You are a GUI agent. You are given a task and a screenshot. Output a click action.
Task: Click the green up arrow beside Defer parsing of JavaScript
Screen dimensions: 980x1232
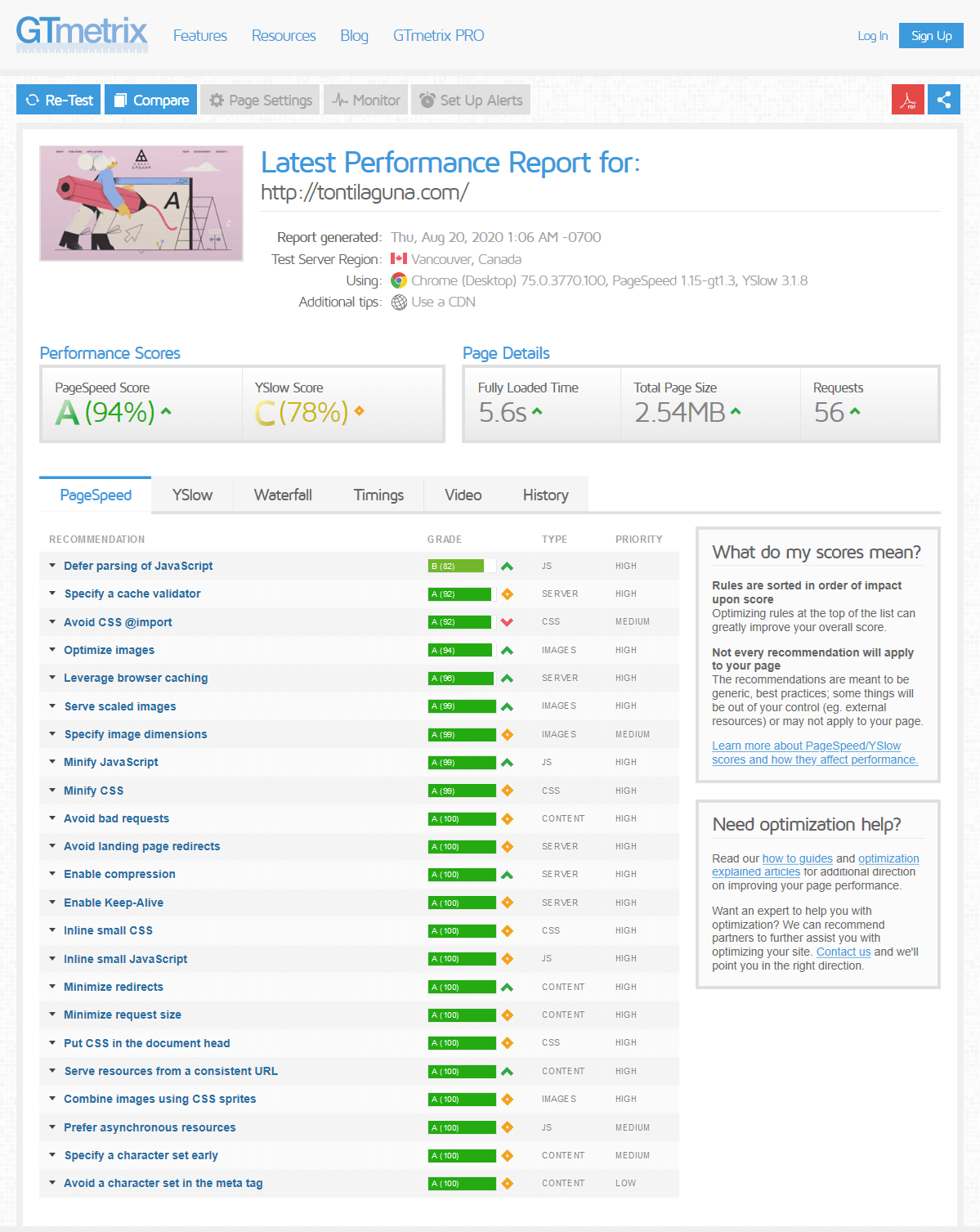pos(507,566)
